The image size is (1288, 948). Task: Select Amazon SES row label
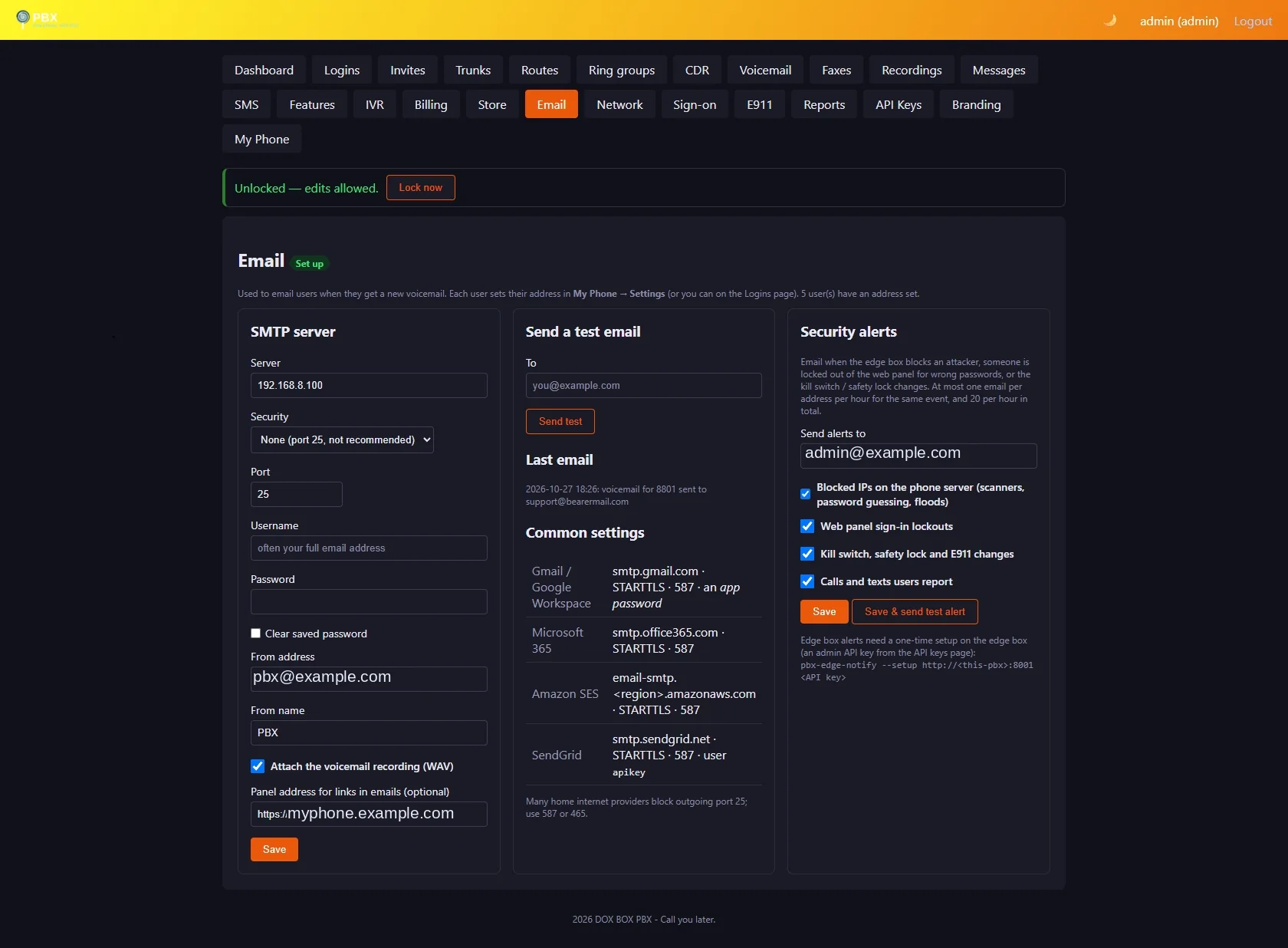(x=565, y=693)
